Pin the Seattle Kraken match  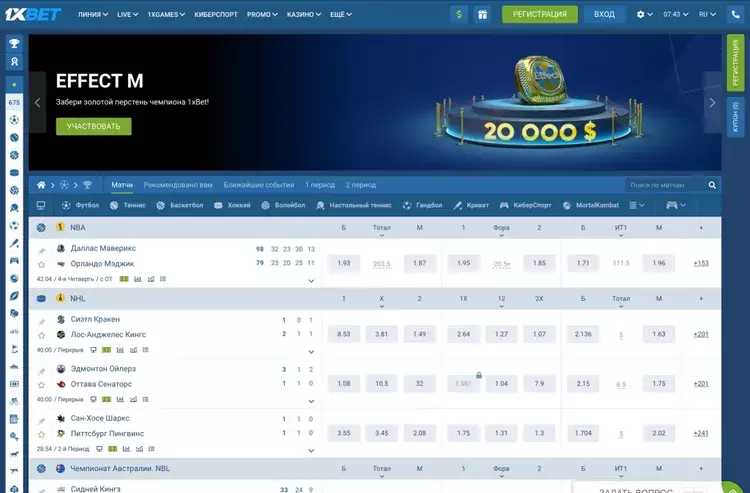pos(42,322)
